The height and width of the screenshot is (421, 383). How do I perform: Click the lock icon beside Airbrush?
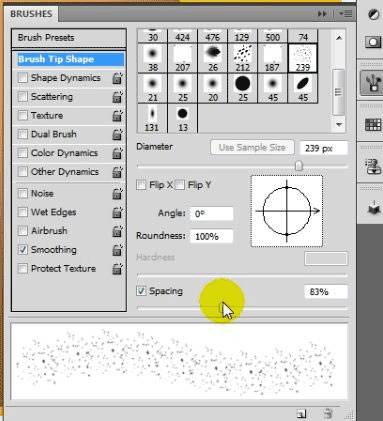coord(117,231)
